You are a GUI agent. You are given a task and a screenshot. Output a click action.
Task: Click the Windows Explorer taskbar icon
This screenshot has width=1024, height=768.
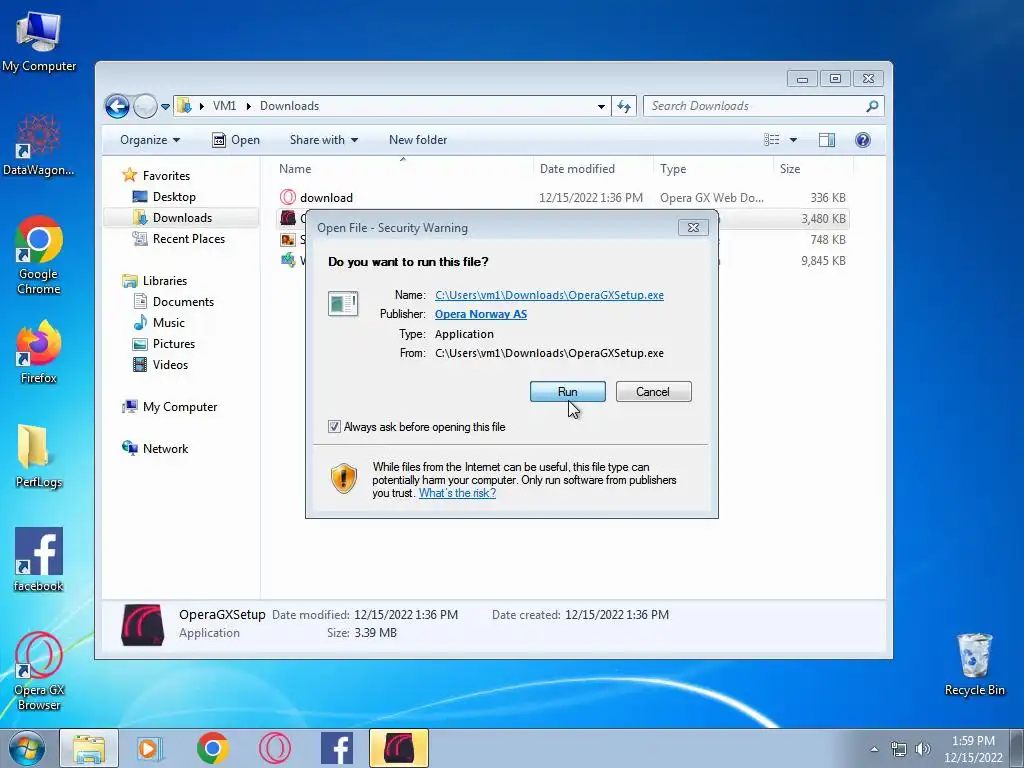[x=89, y=748]
